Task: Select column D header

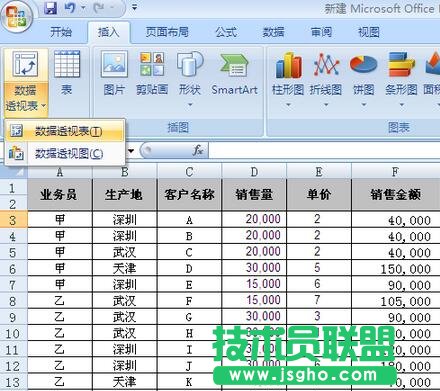Action: [254, 172]
